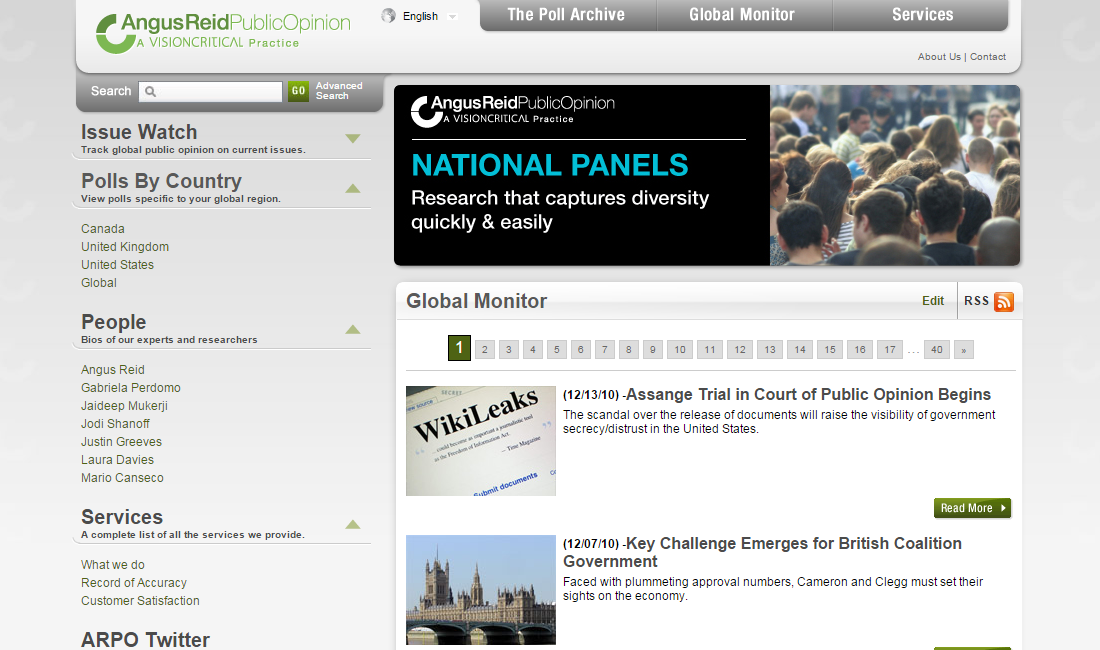Click the RSS text link

pyautogui.click(x=977, y=301)
